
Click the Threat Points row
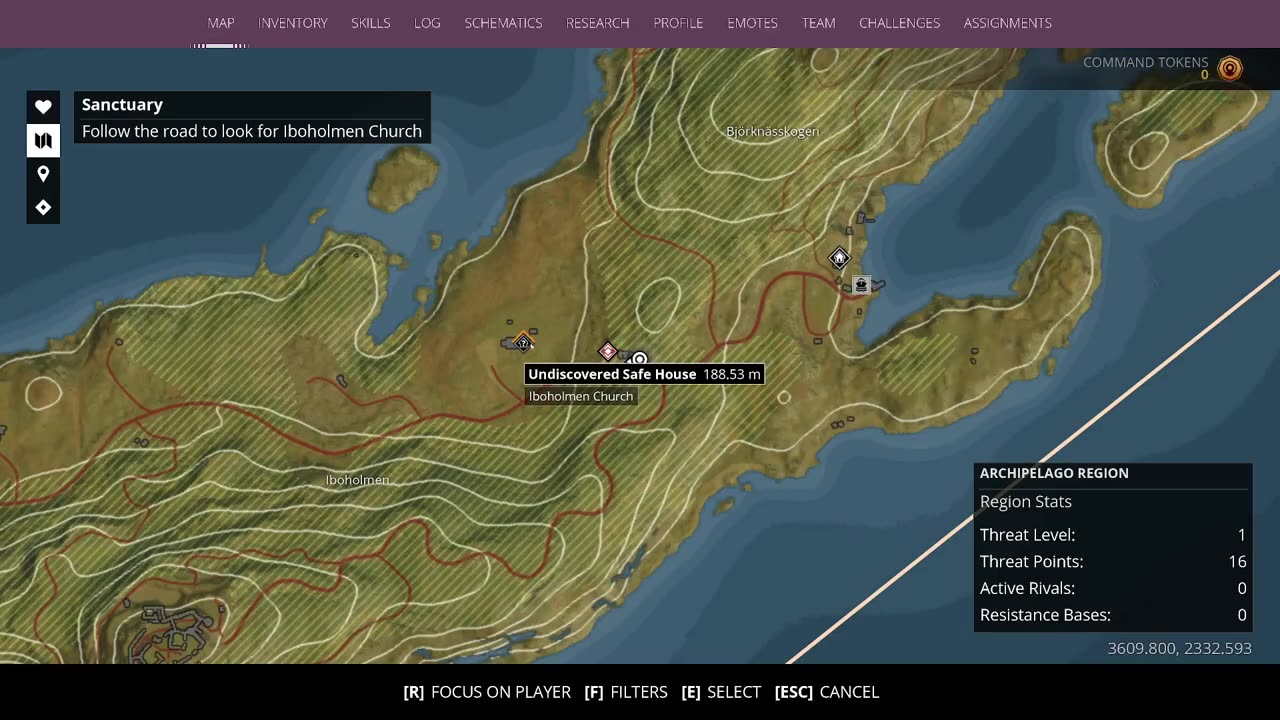click(1113, 562)
